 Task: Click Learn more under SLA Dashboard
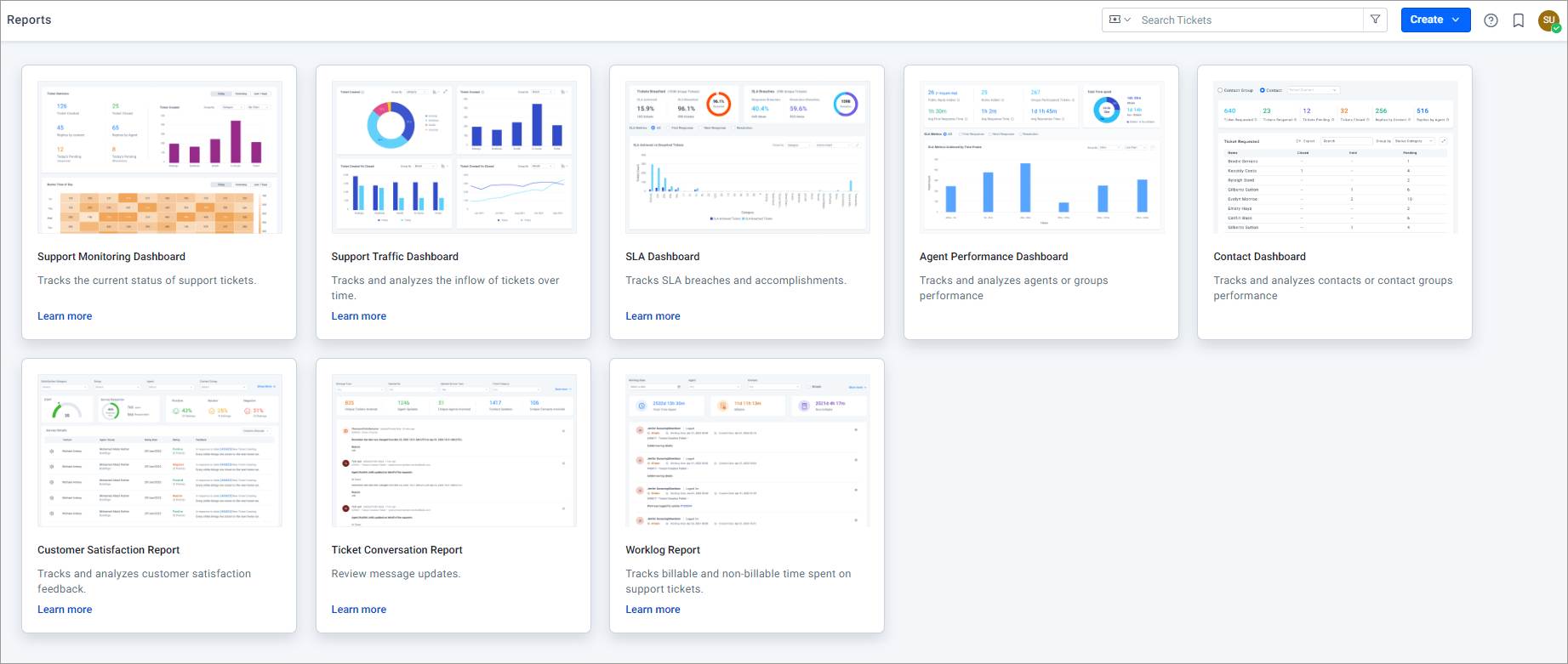tap(653, 316)
